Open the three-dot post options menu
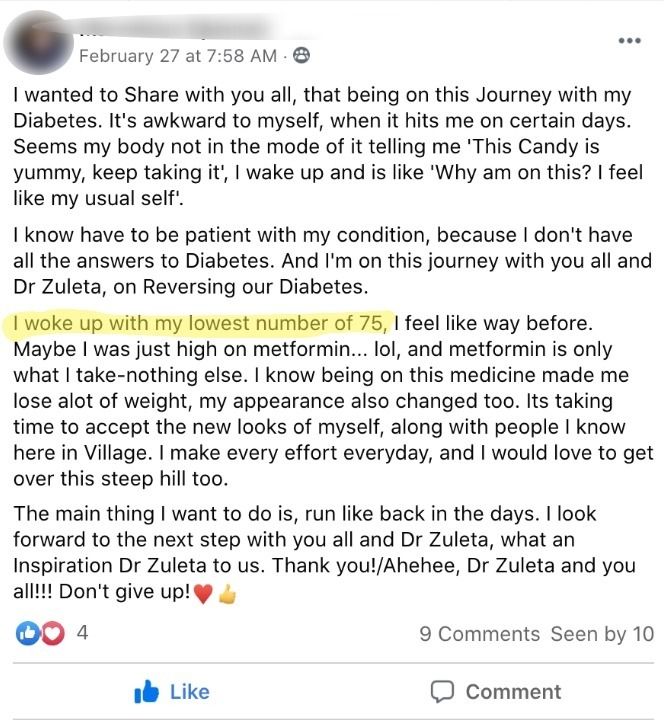The width and height of the screenshot is (664, 720). point(629,41)
